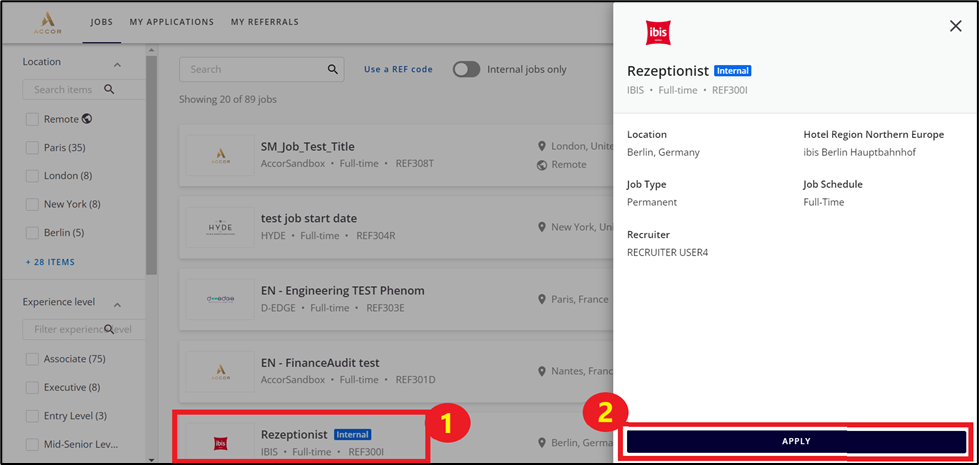Click the Accor logo in header
The height and width of the screenshot is (465, 979).
coord(47,22)
